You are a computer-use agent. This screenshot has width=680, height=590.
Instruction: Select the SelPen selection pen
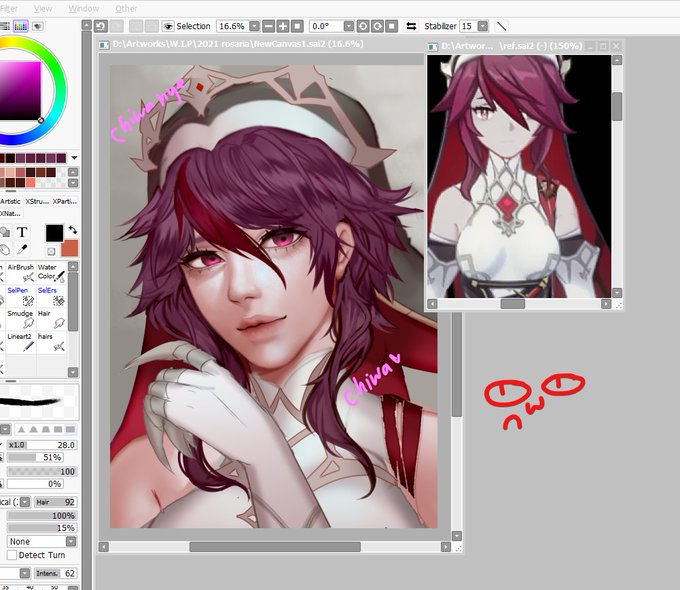21,296
